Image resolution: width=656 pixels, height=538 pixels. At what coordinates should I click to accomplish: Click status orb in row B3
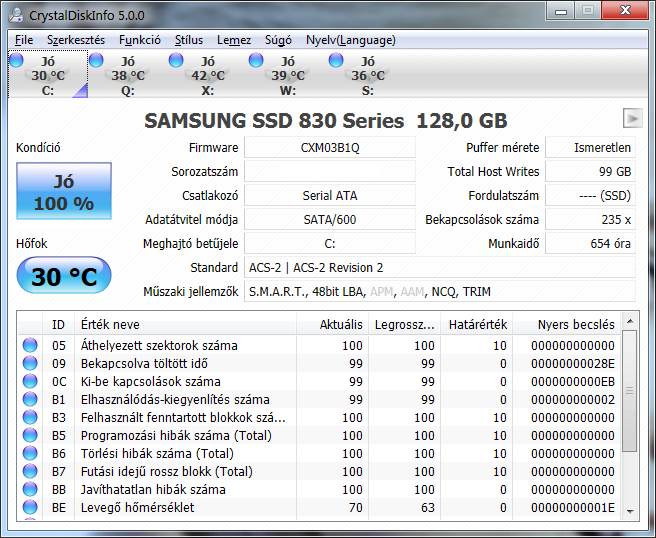(x=30, y=417)
